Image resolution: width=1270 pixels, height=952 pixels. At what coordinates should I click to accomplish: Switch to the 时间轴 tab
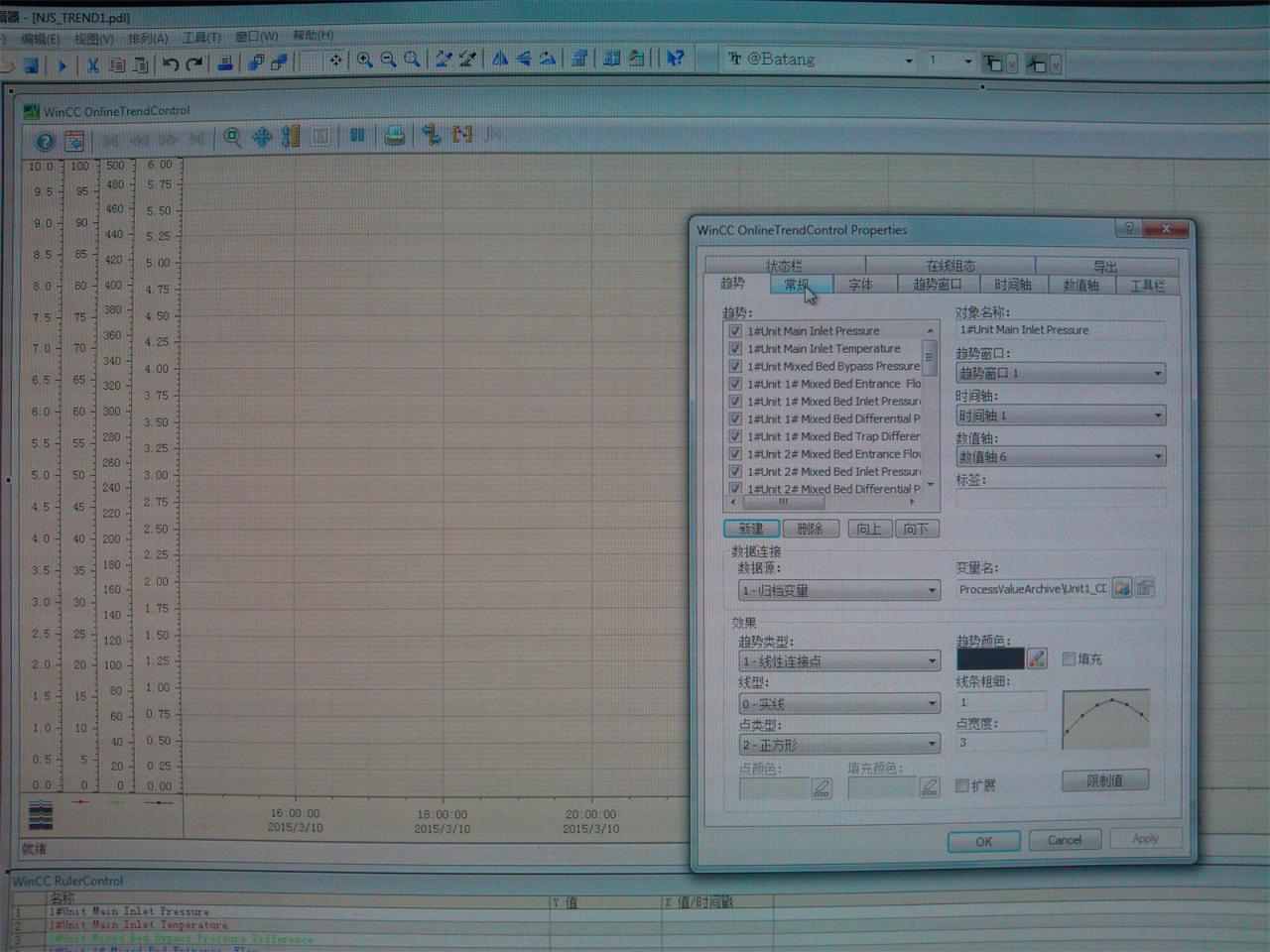tap(1013, 285)
